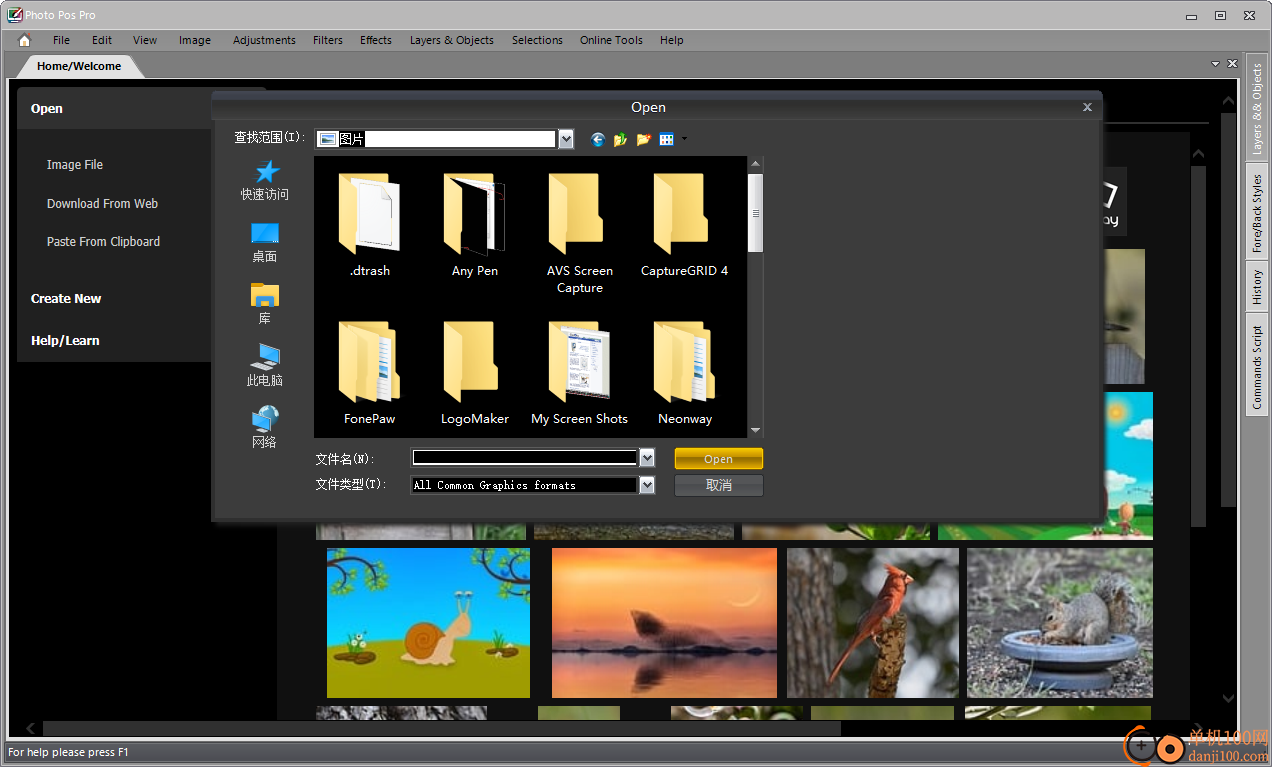
Task: Expand the look-in folder dropdown
Action: [566, 139]
